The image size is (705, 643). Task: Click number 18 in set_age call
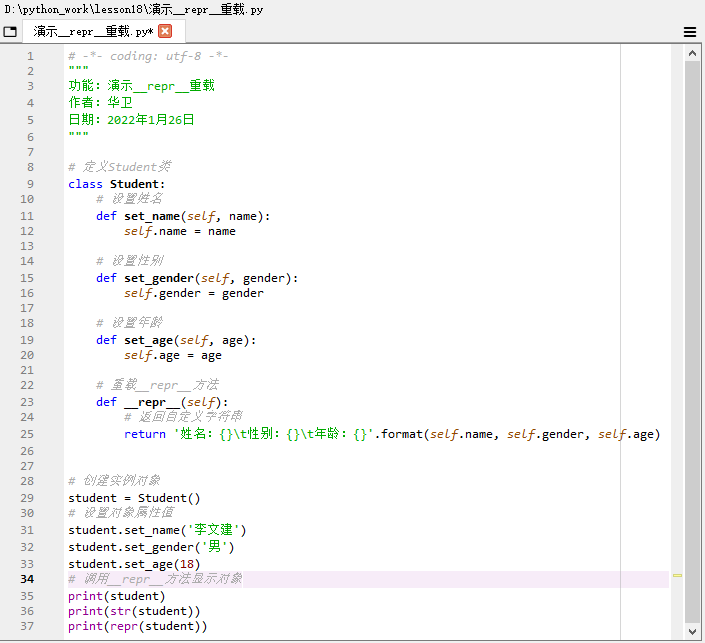click(x=187, y=564)
